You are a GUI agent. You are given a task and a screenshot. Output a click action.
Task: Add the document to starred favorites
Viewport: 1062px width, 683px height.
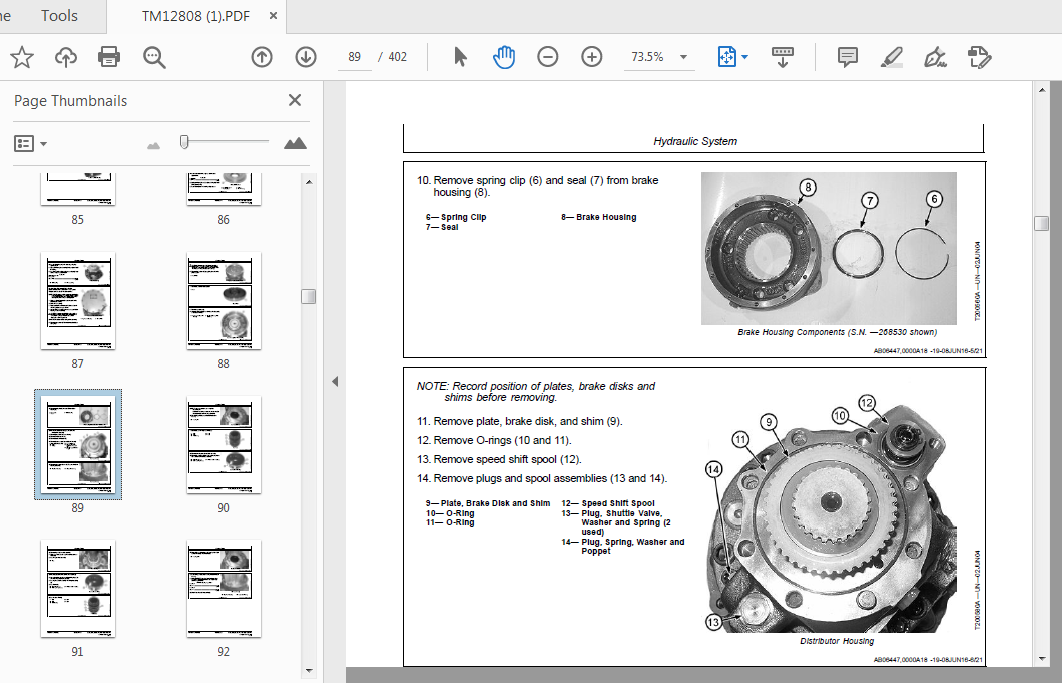coord(22,57)
